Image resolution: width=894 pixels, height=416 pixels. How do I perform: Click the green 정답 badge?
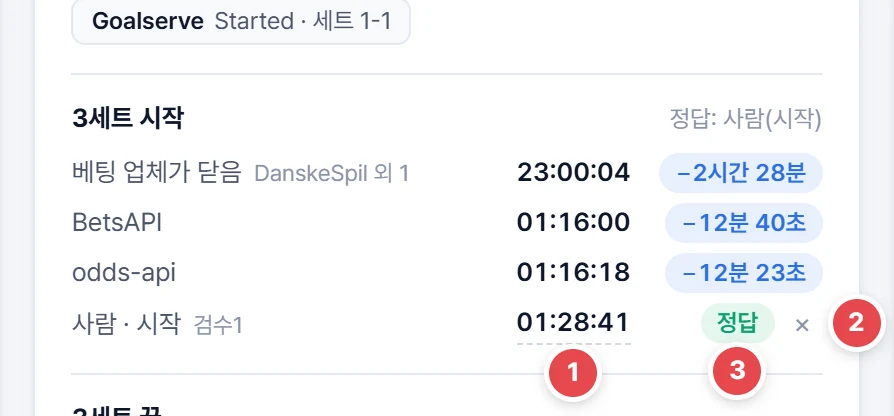point(737,324)
